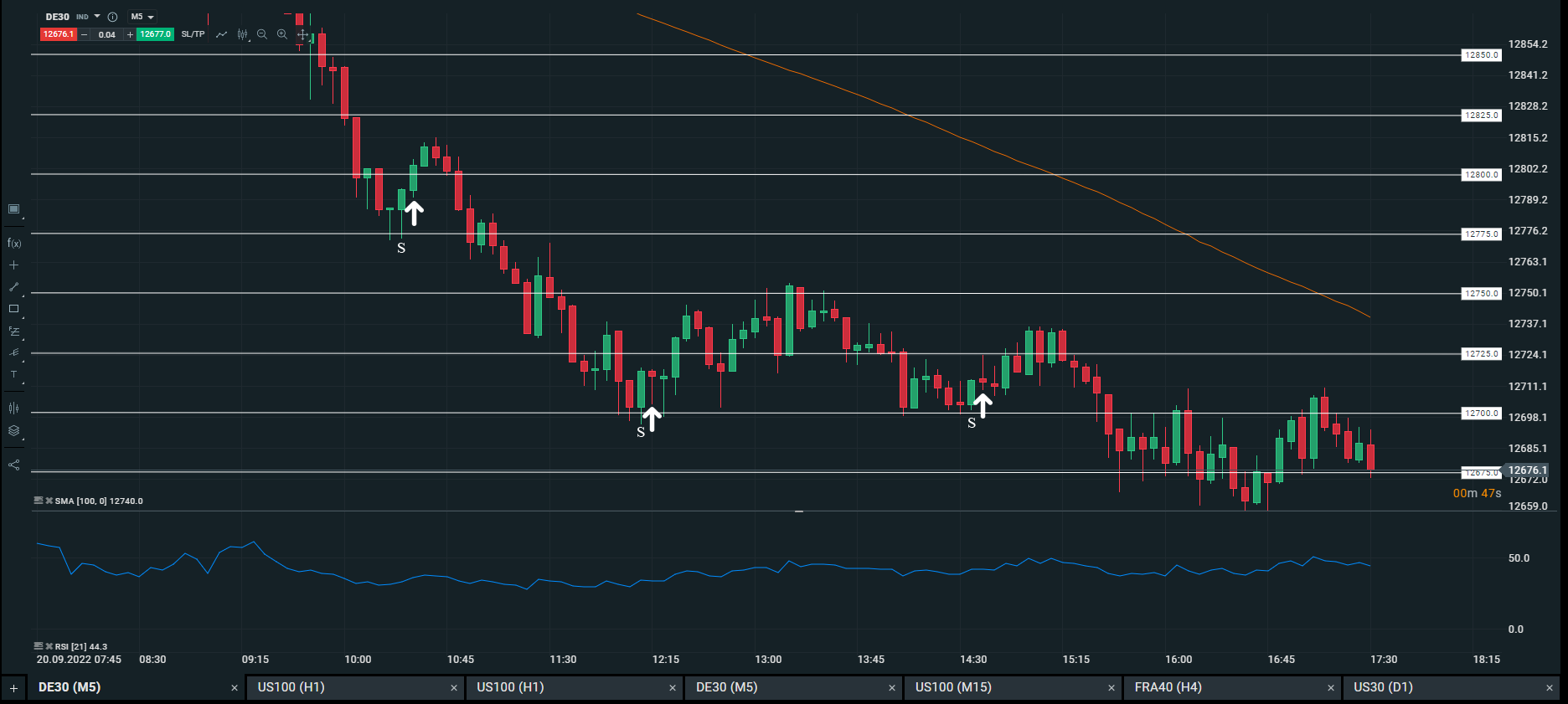
Task: Select the crosshair plus tool in sidebar
Action: [x=13, y=265]
